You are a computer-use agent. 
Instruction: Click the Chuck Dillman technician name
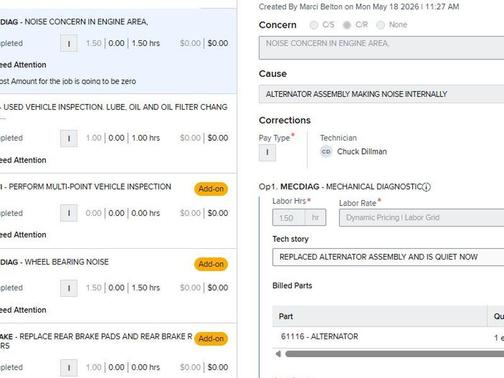[362, 152]
